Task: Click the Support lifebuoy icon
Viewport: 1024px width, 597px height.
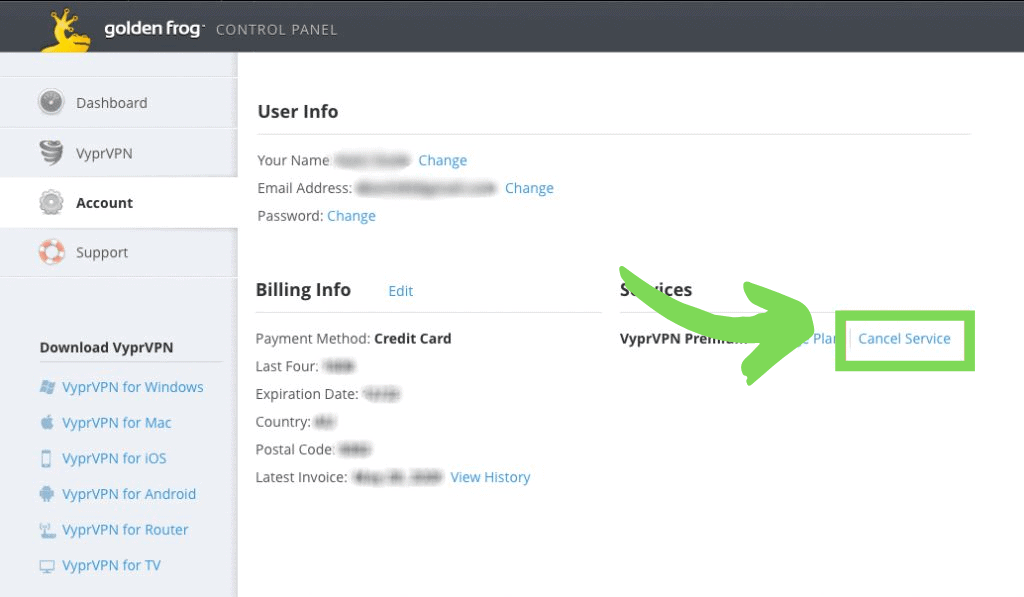Action: [51, 251]
